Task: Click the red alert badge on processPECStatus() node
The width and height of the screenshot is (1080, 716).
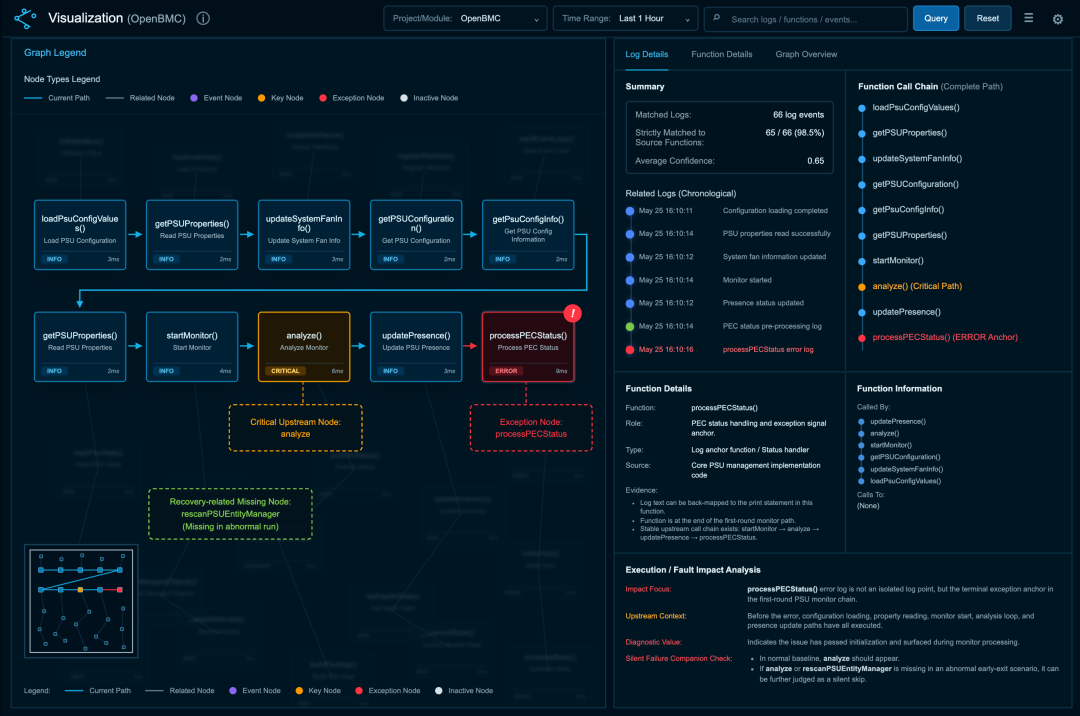Action: [x=572, y=313]
